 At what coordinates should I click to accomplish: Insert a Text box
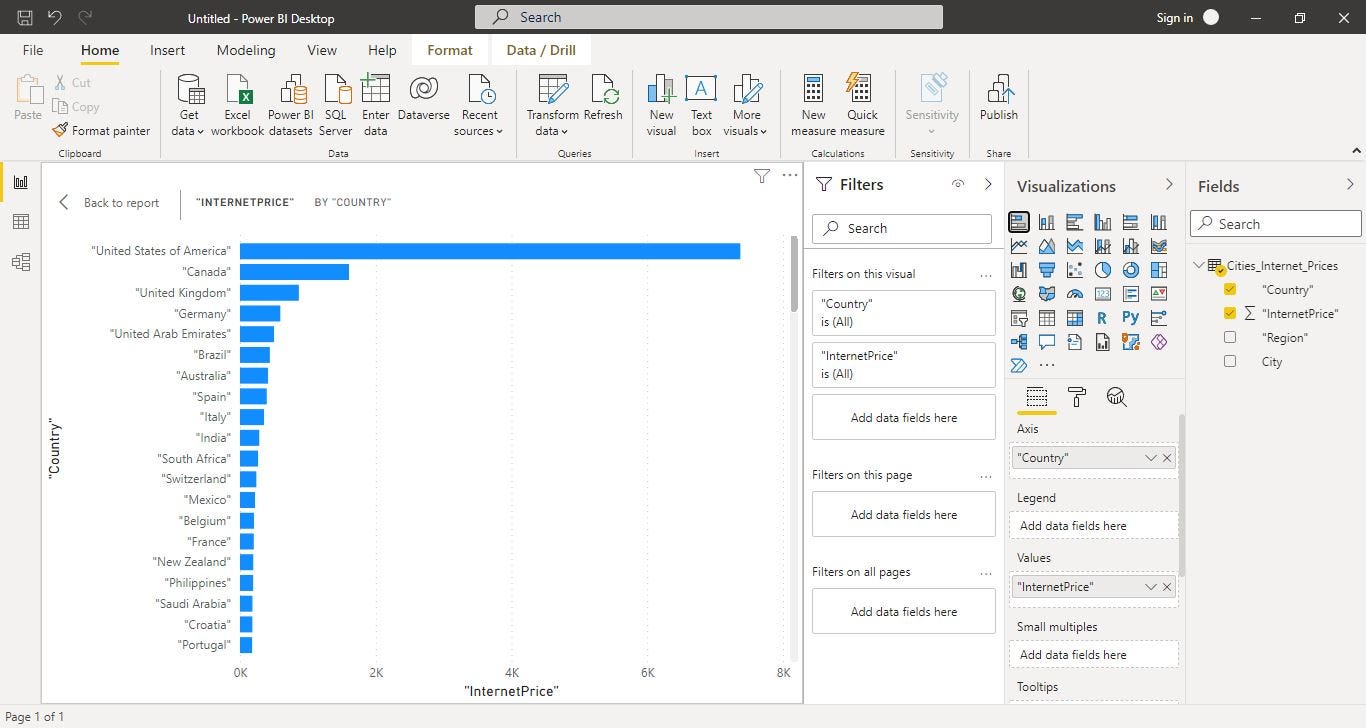[x=702, y=105]
